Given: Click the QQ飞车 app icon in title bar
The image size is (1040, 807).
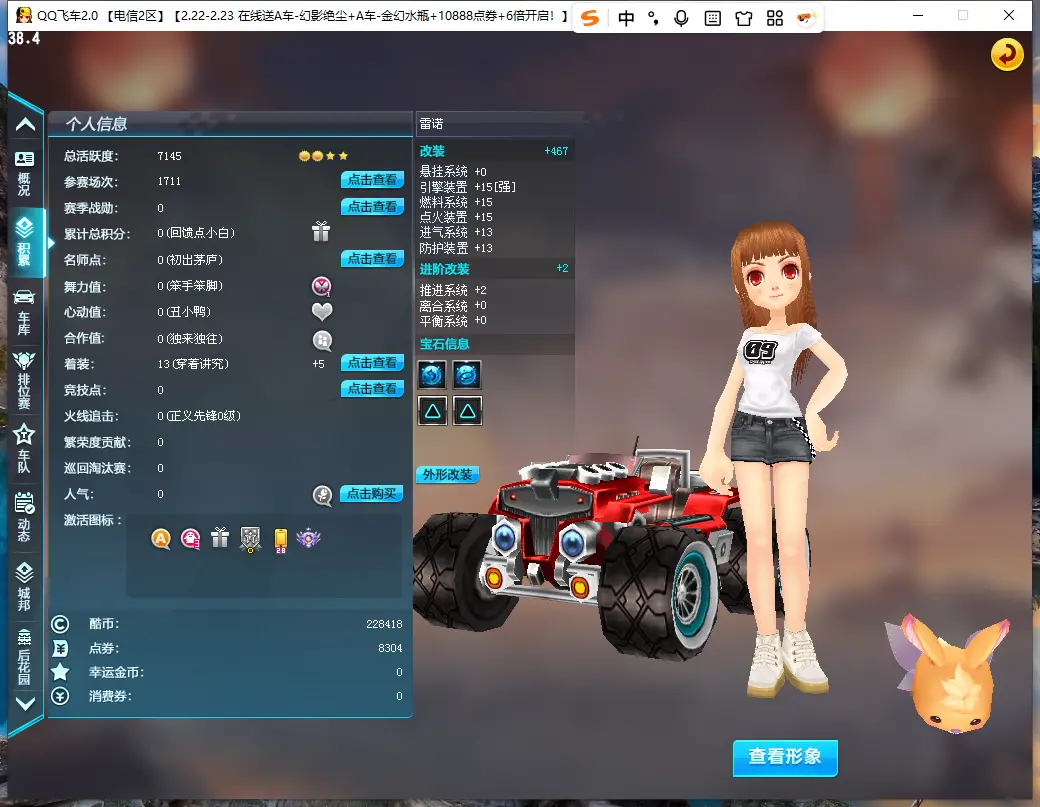Looking at the screenshot, I should pyautogui.click(x=24, y=15).
